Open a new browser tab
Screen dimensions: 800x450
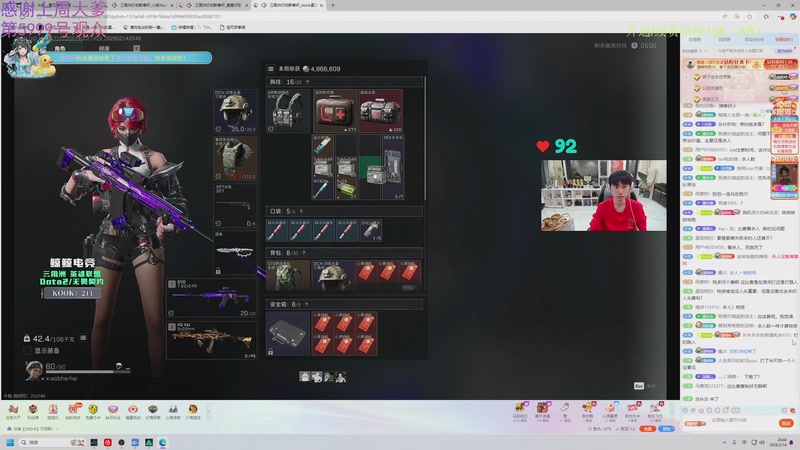[x=333, y=5]
